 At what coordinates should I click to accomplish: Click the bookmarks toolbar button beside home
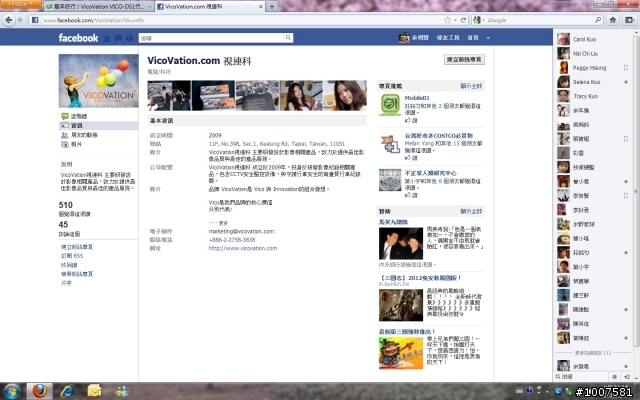[x=629, y=20]
